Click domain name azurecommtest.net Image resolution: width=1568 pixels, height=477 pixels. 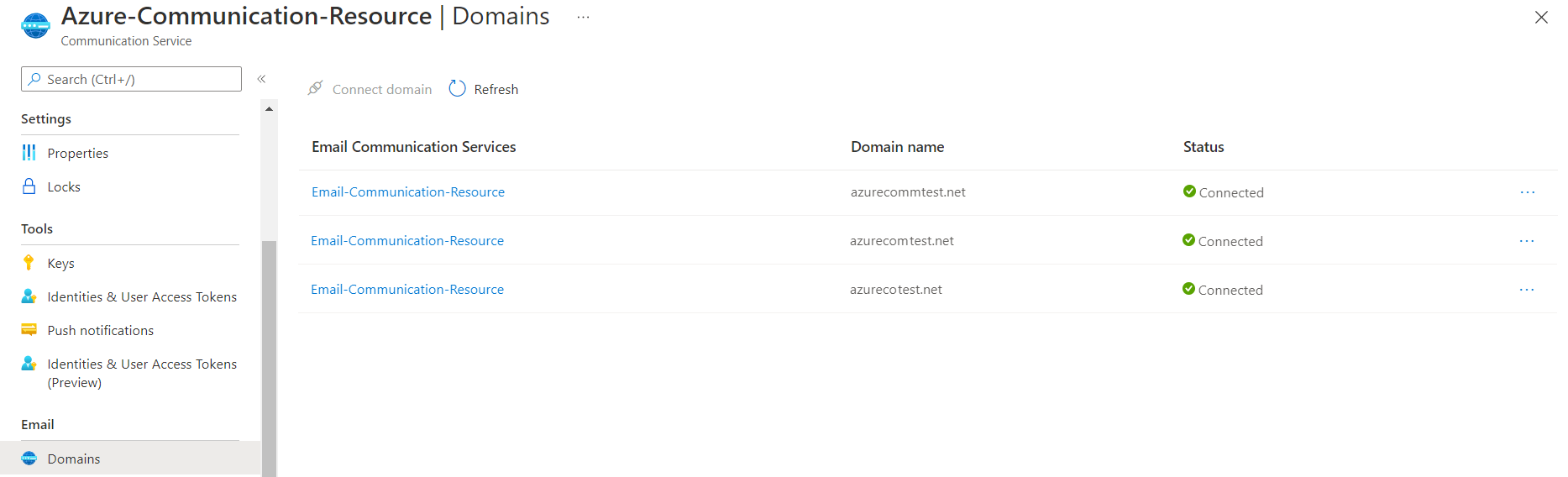pyautogui.click(x=908, y=191)
